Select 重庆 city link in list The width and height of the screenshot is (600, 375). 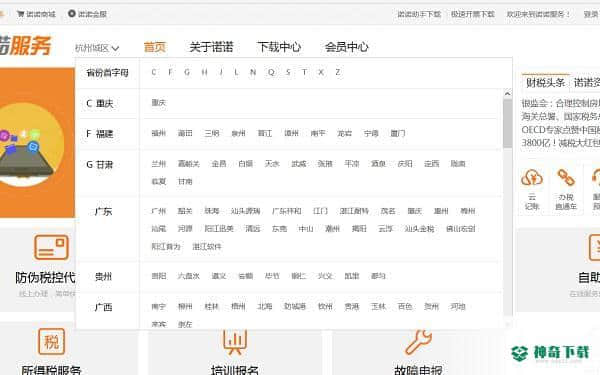[159, 103]
